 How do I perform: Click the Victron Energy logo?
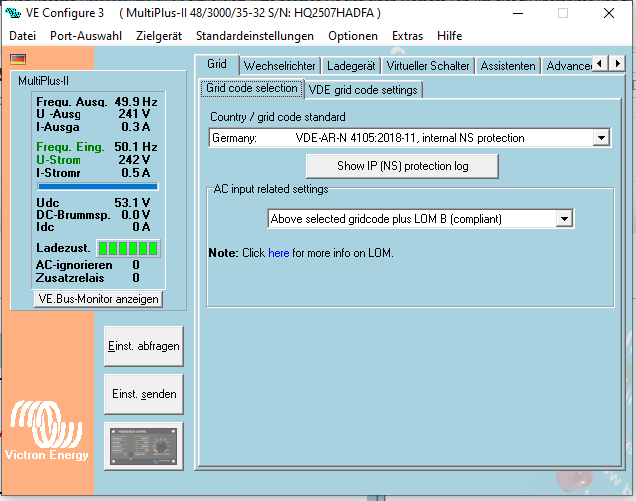[x=46, y=431]
